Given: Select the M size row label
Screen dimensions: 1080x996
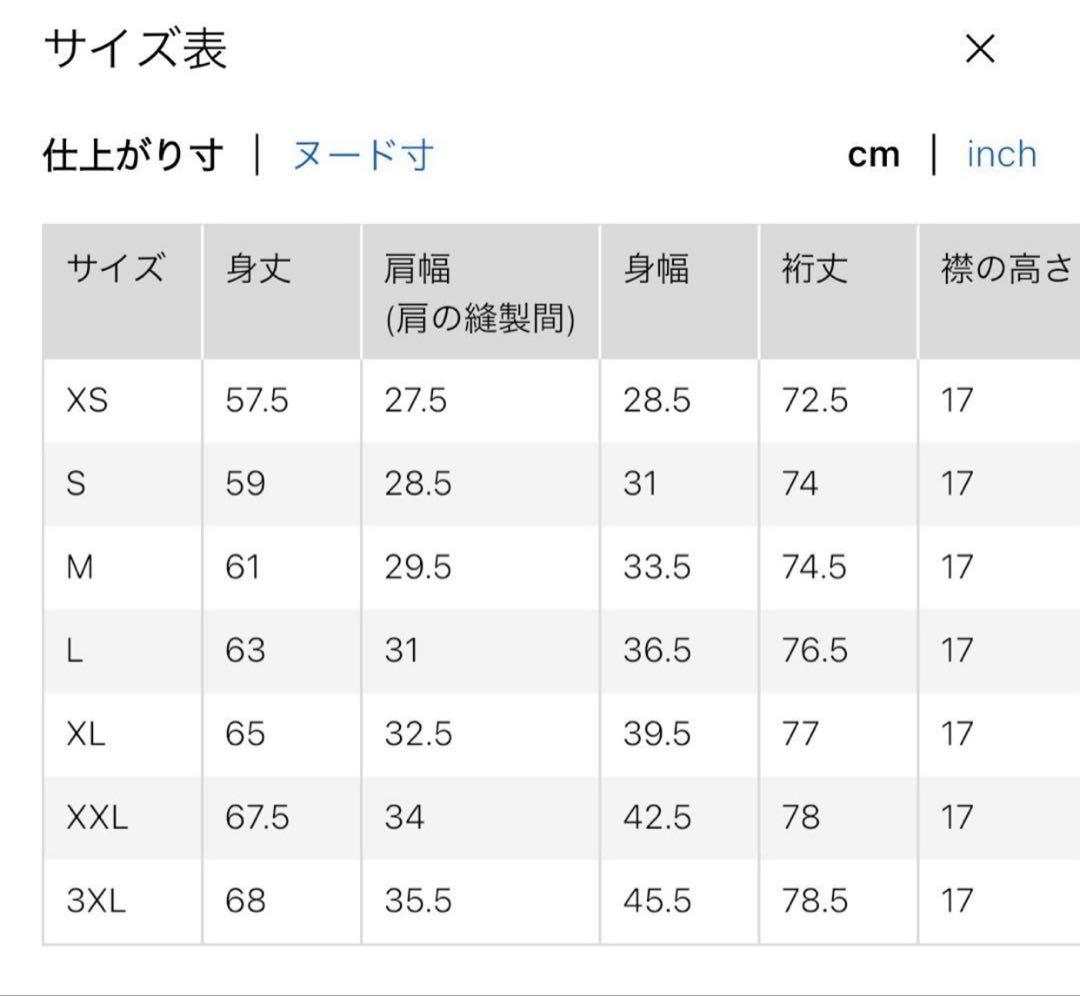Looking at the screenshot, I should (80, 568).
